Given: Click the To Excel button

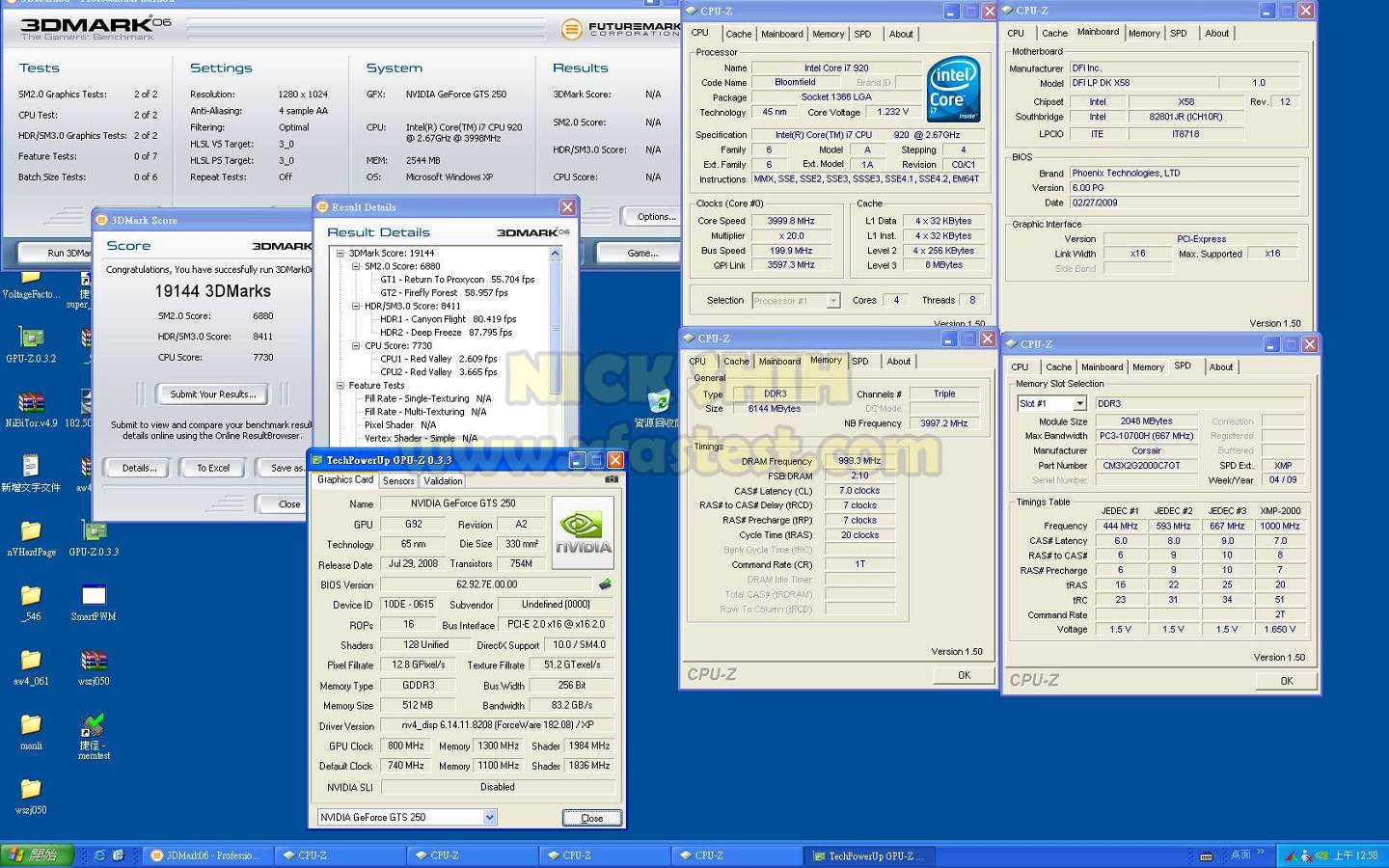Looking at the screenshot, I should 213,468.
